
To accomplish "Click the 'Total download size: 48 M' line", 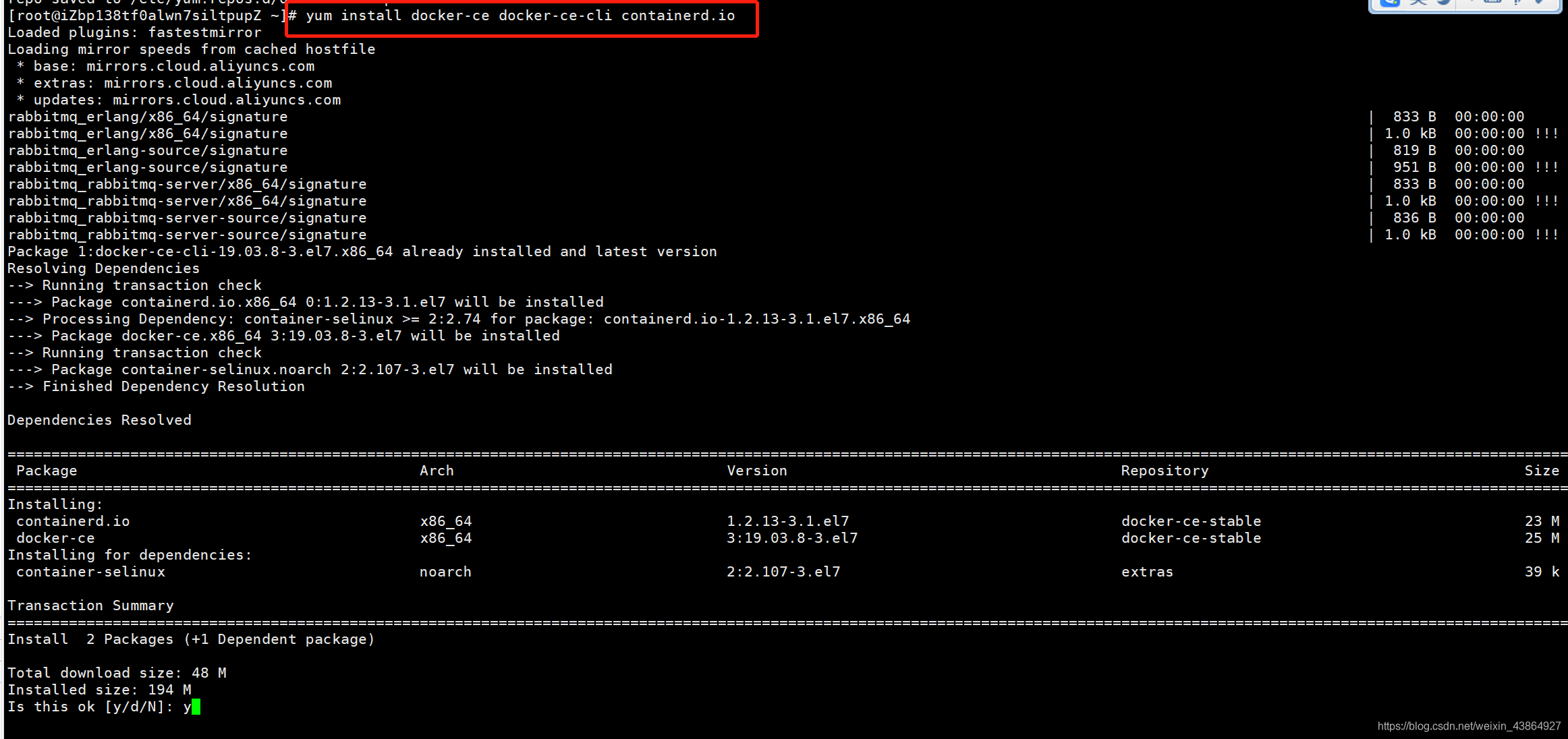I will click(117, 673).
